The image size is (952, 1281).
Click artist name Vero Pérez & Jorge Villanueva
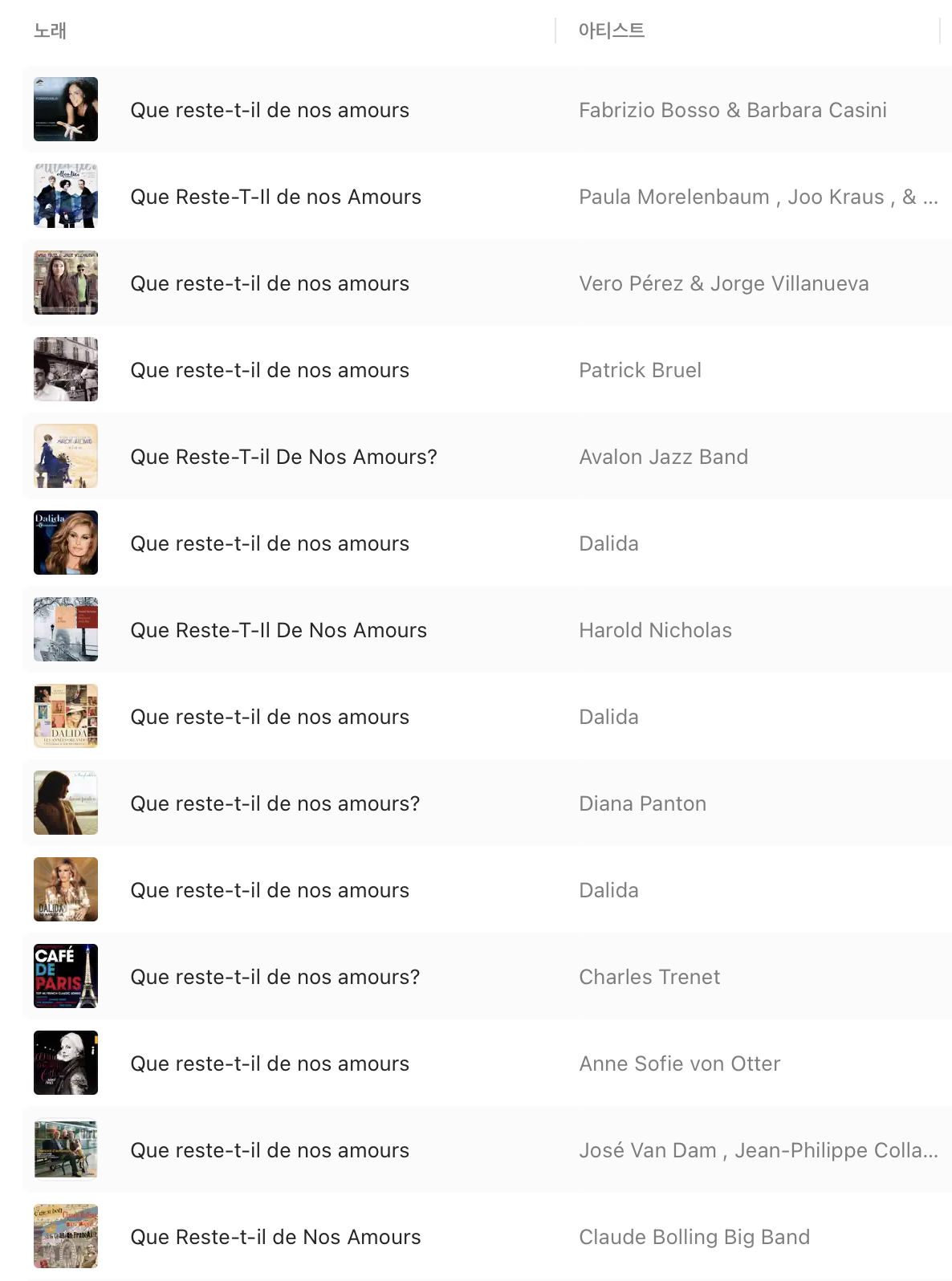click(723, 283)
